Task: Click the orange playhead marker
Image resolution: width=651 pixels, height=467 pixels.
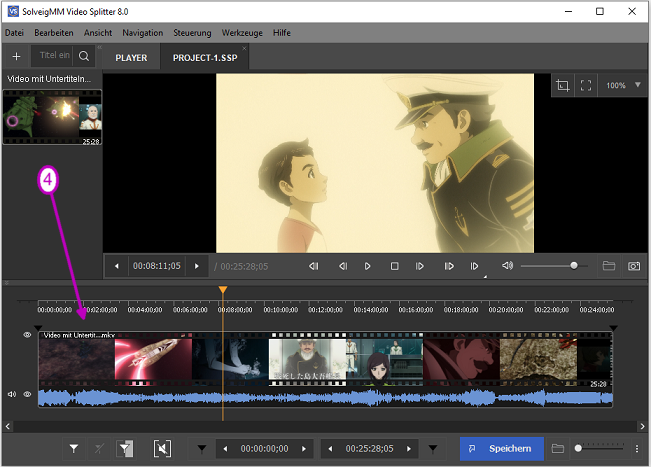Action: pos(223,289)
